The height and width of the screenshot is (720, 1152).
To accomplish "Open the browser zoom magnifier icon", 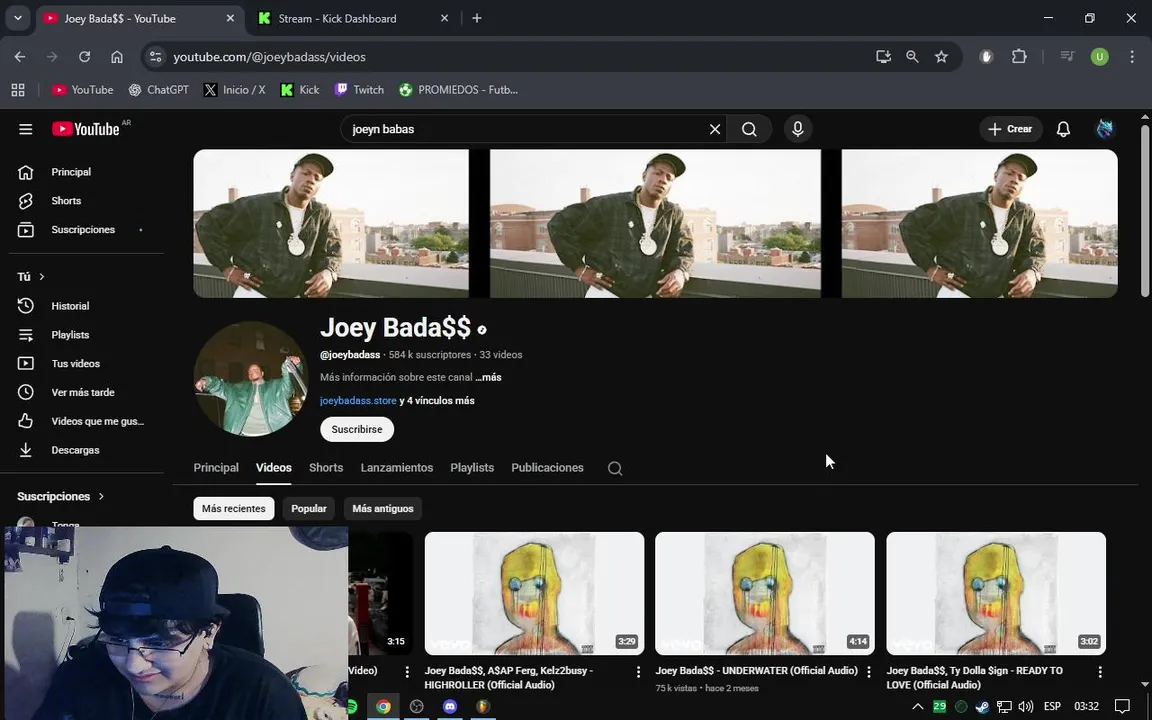I will [x=912, y=57].
